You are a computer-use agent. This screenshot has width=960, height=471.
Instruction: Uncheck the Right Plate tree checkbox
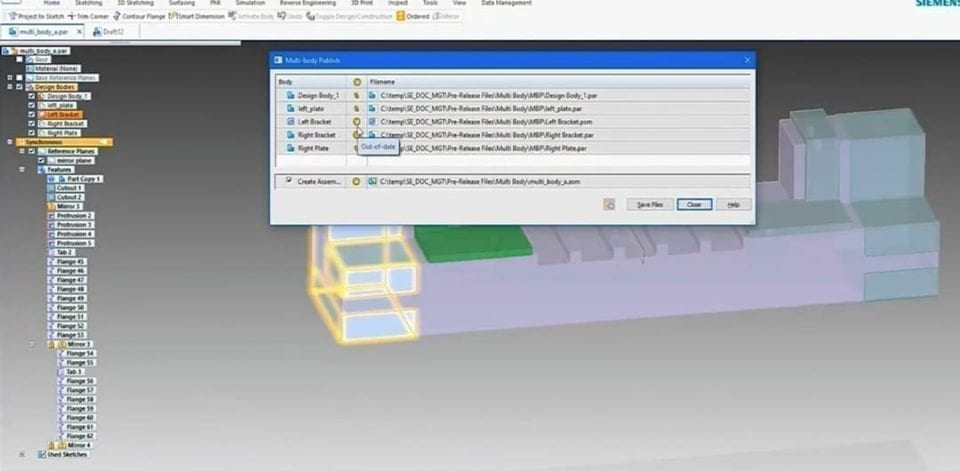(32, 133)
